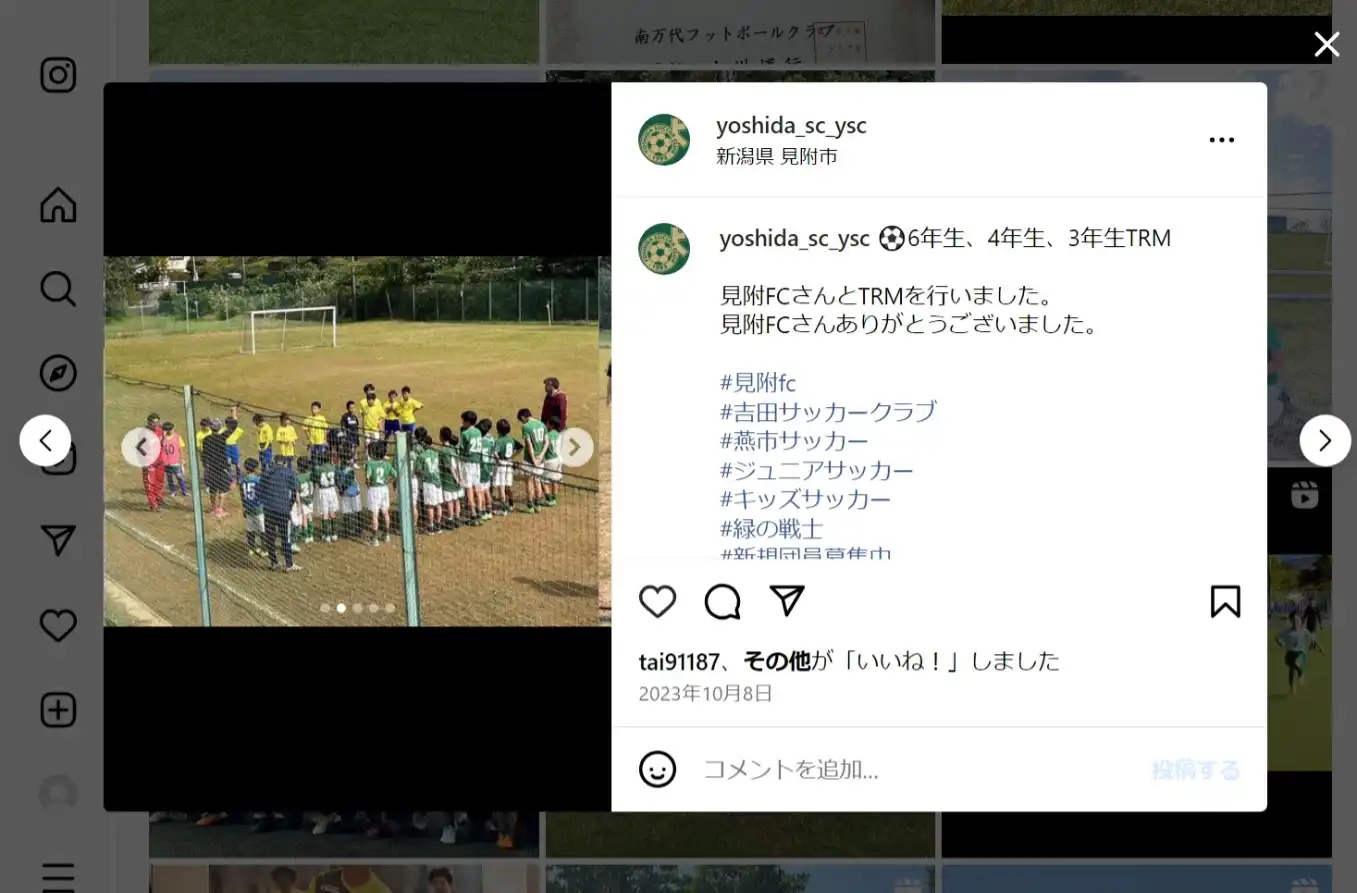
Task: Open yoshida_sc_ysc profile from header username
Action: click(791, 126)
